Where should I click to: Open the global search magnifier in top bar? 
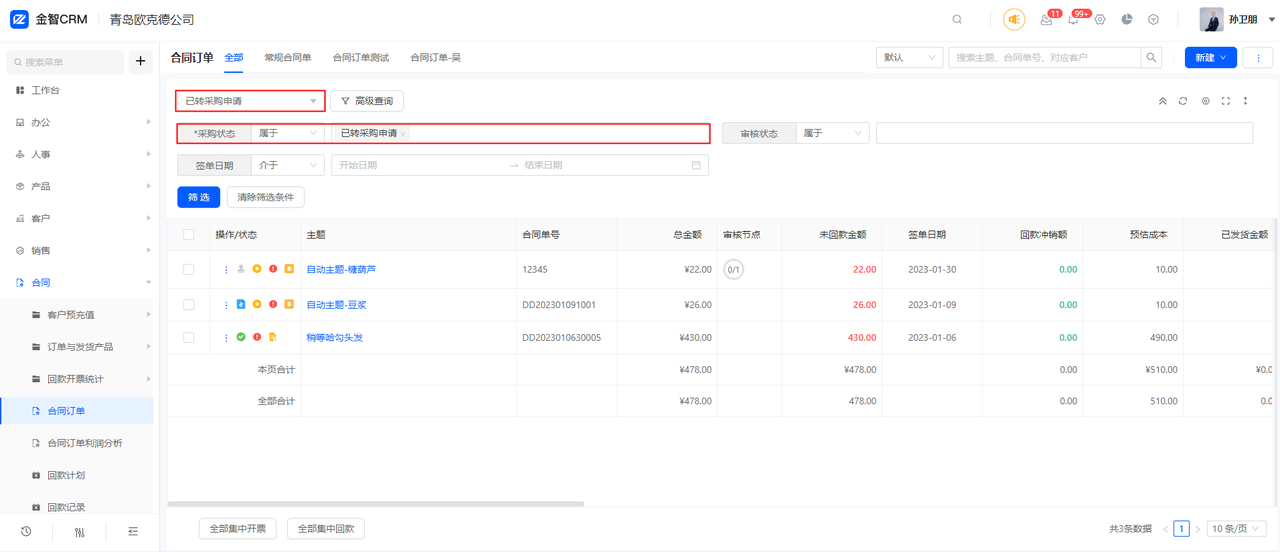tap(957, 20)
